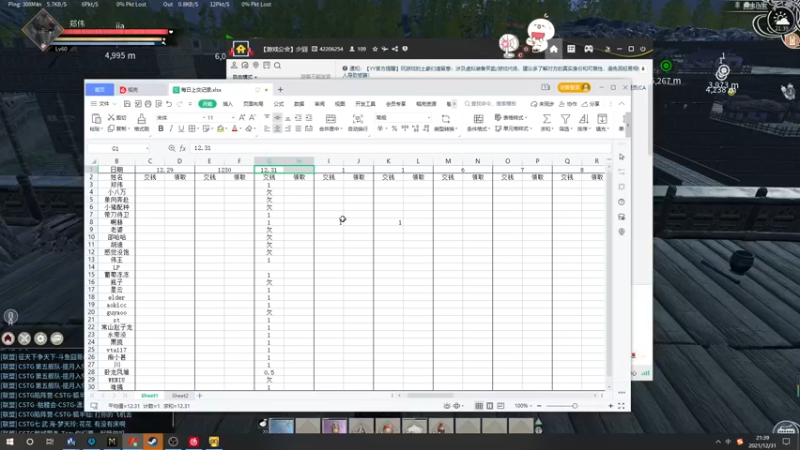Collapse the ribbon with the chevron
Viewport: 800px width, 450px height.
coord(621,104)
